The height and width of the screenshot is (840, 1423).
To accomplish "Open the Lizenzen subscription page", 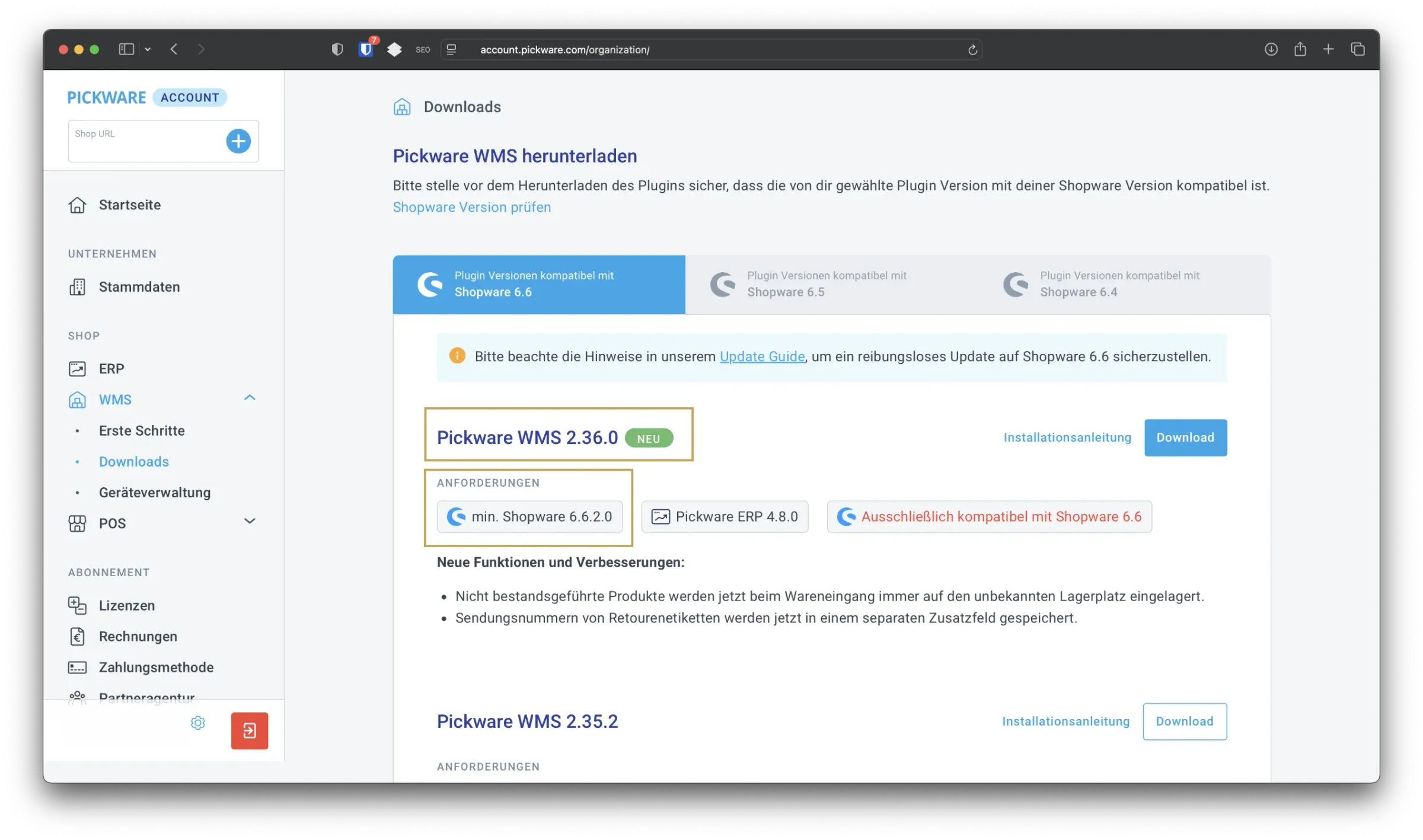I will pyautogui.click(x=127, y=605).
